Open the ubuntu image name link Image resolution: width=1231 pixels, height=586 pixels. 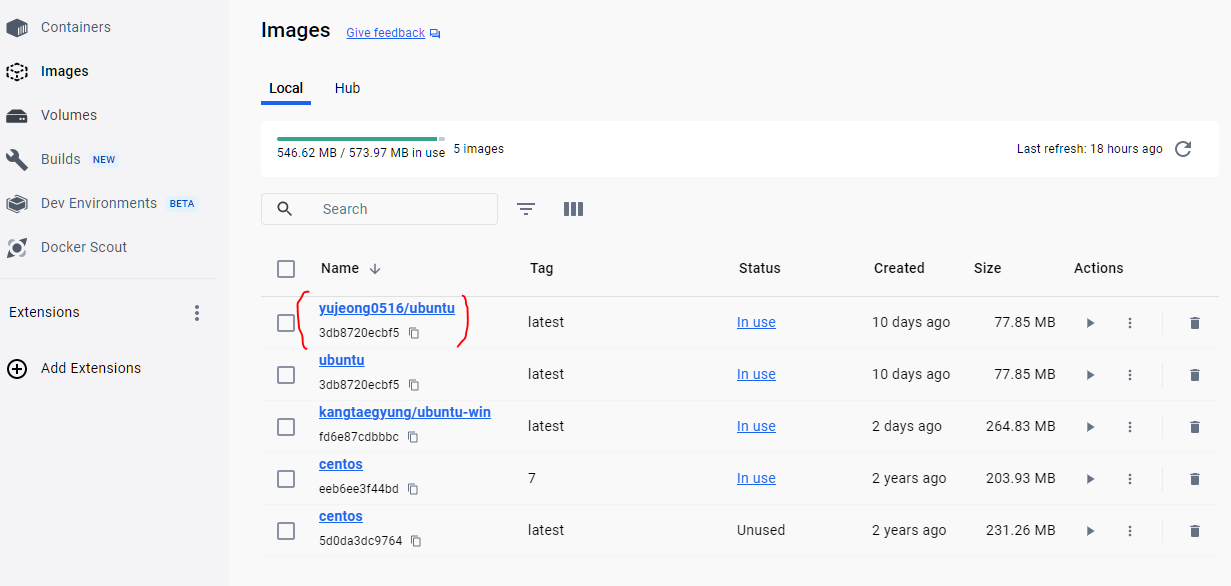click(x=342, y=360)
